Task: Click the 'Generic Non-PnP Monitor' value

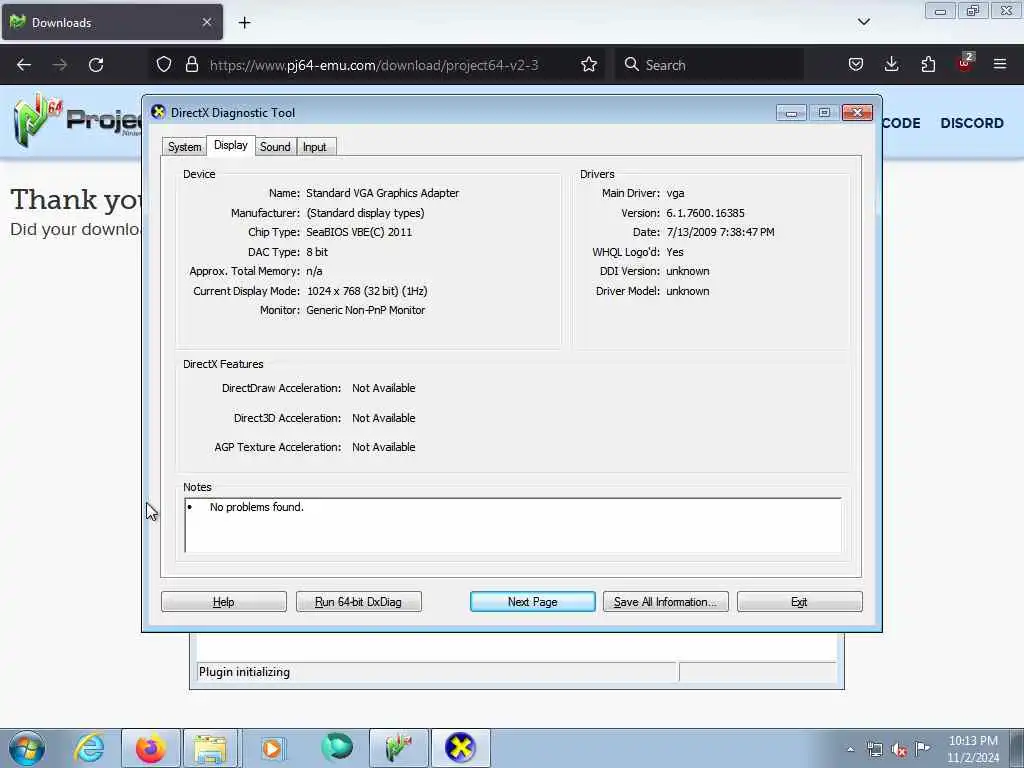Action: click(366, 310)
